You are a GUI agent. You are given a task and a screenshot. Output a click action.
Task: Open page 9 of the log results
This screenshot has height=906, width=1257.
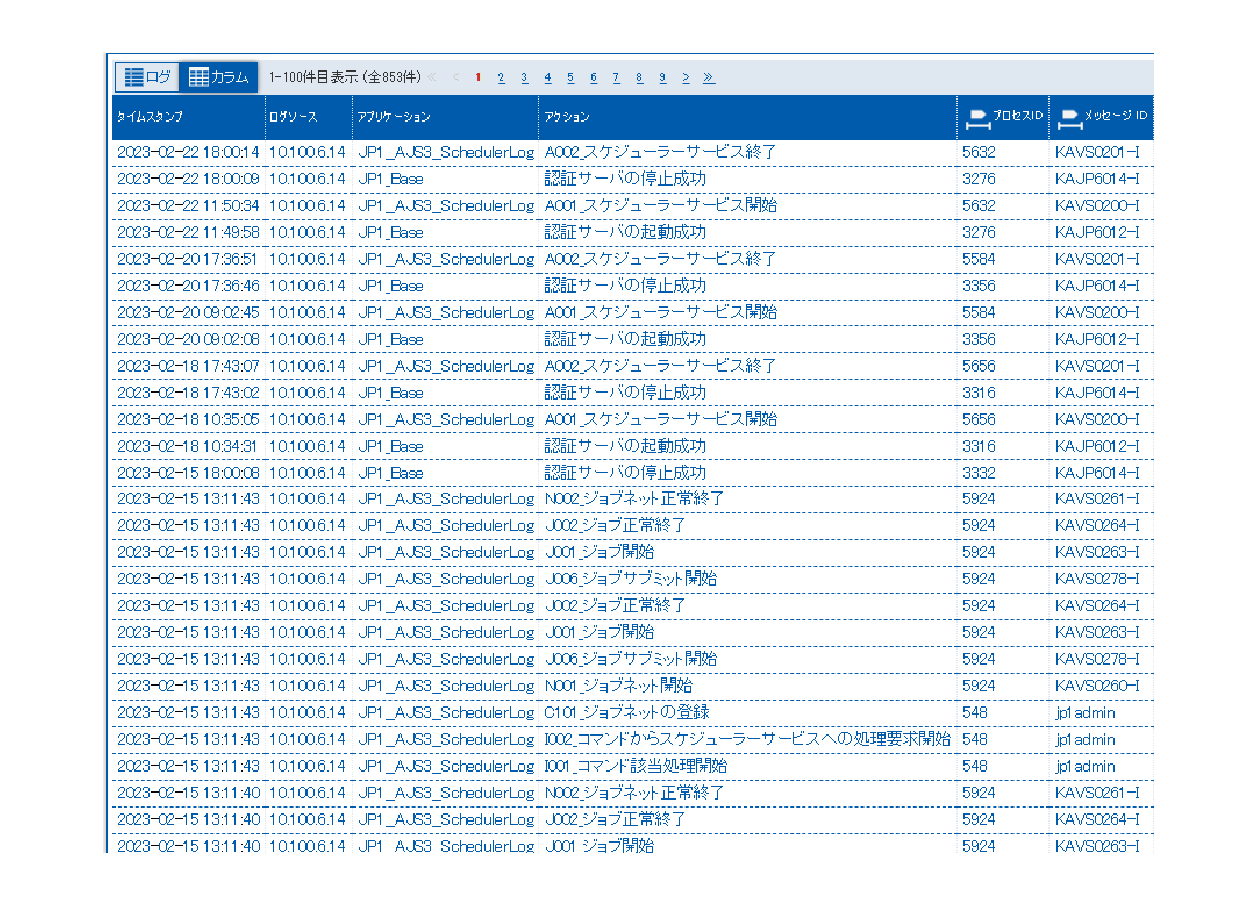(x=662, y=78)
